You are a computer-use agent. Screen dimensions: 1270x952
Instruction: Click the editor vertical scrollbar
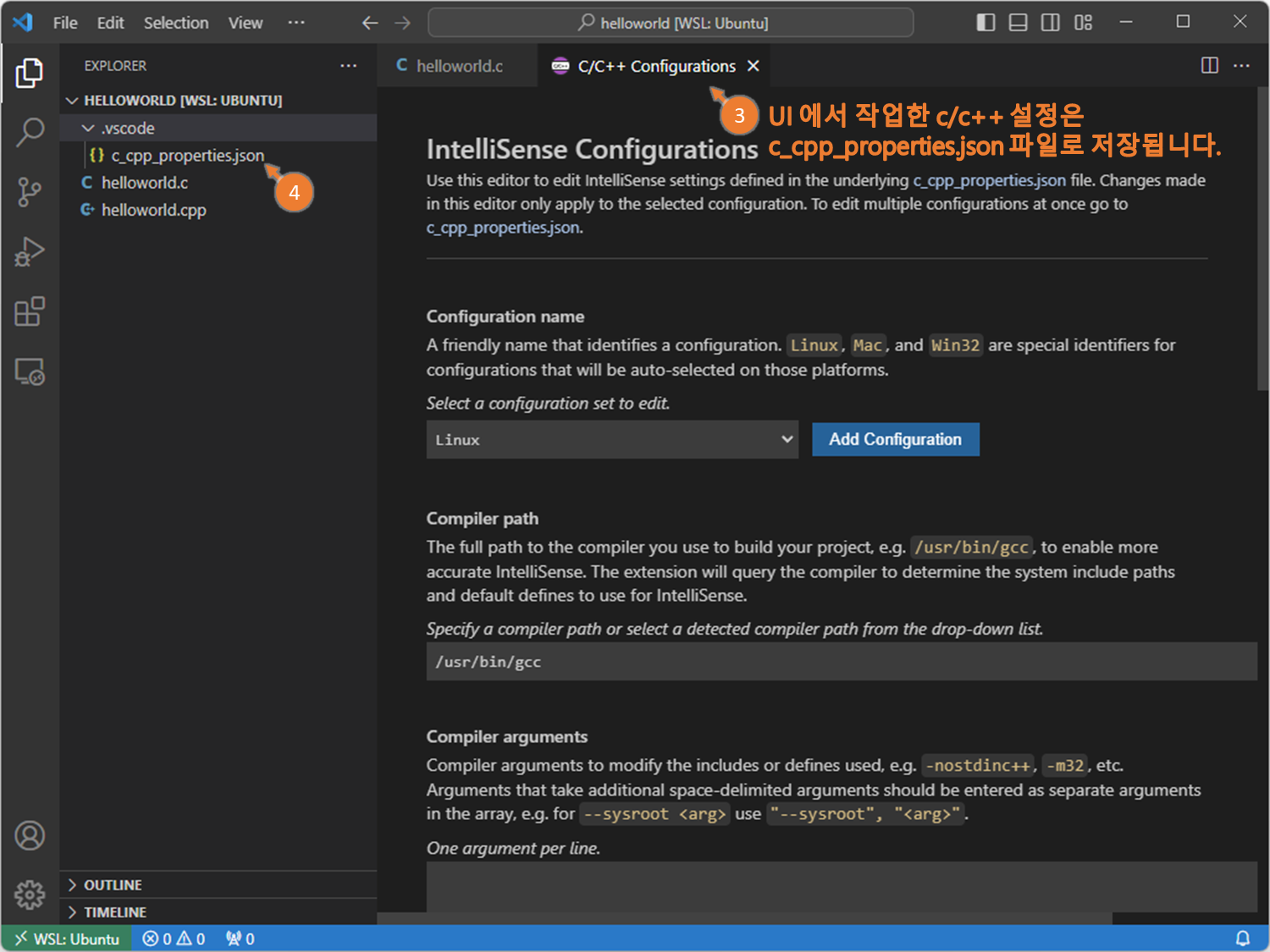(1263, 237)
